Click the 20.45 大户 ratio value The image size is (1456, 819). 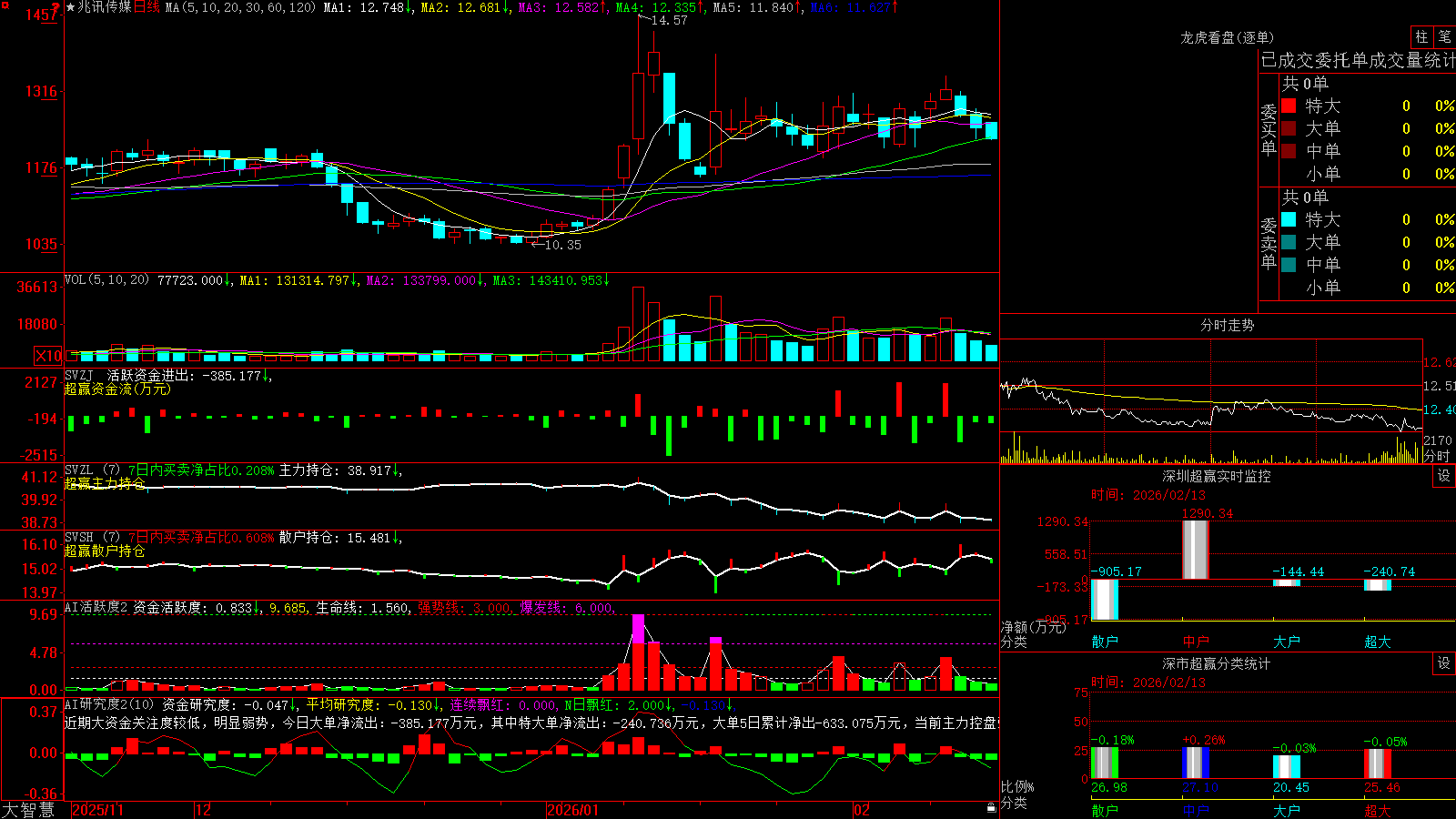pyautogui.click(x=1291, y=787)
